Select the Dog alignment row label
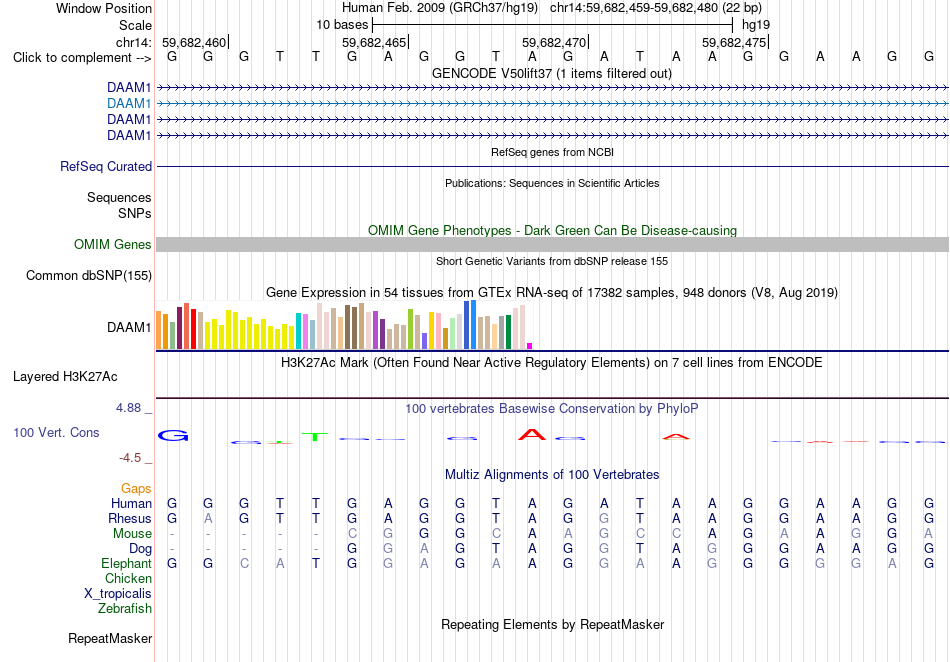Viewport: 950px width, 662px height. tap(141, 549)
